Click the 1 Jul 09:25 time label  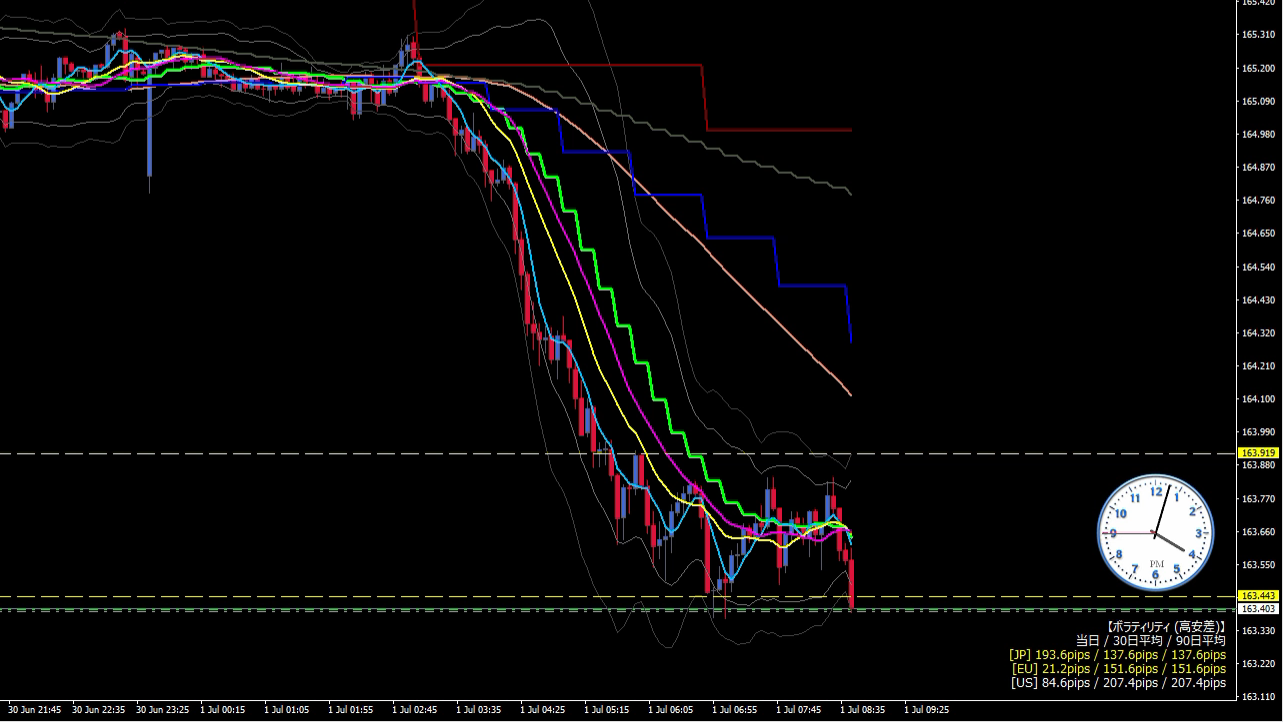coord(927,709)
